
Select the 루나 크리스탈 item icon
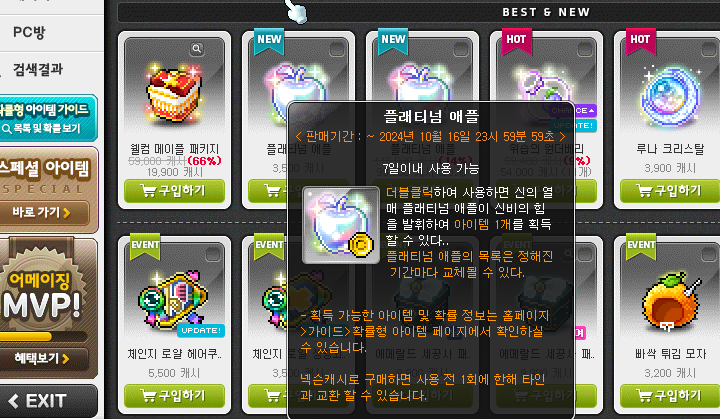(x=669, y=96)
